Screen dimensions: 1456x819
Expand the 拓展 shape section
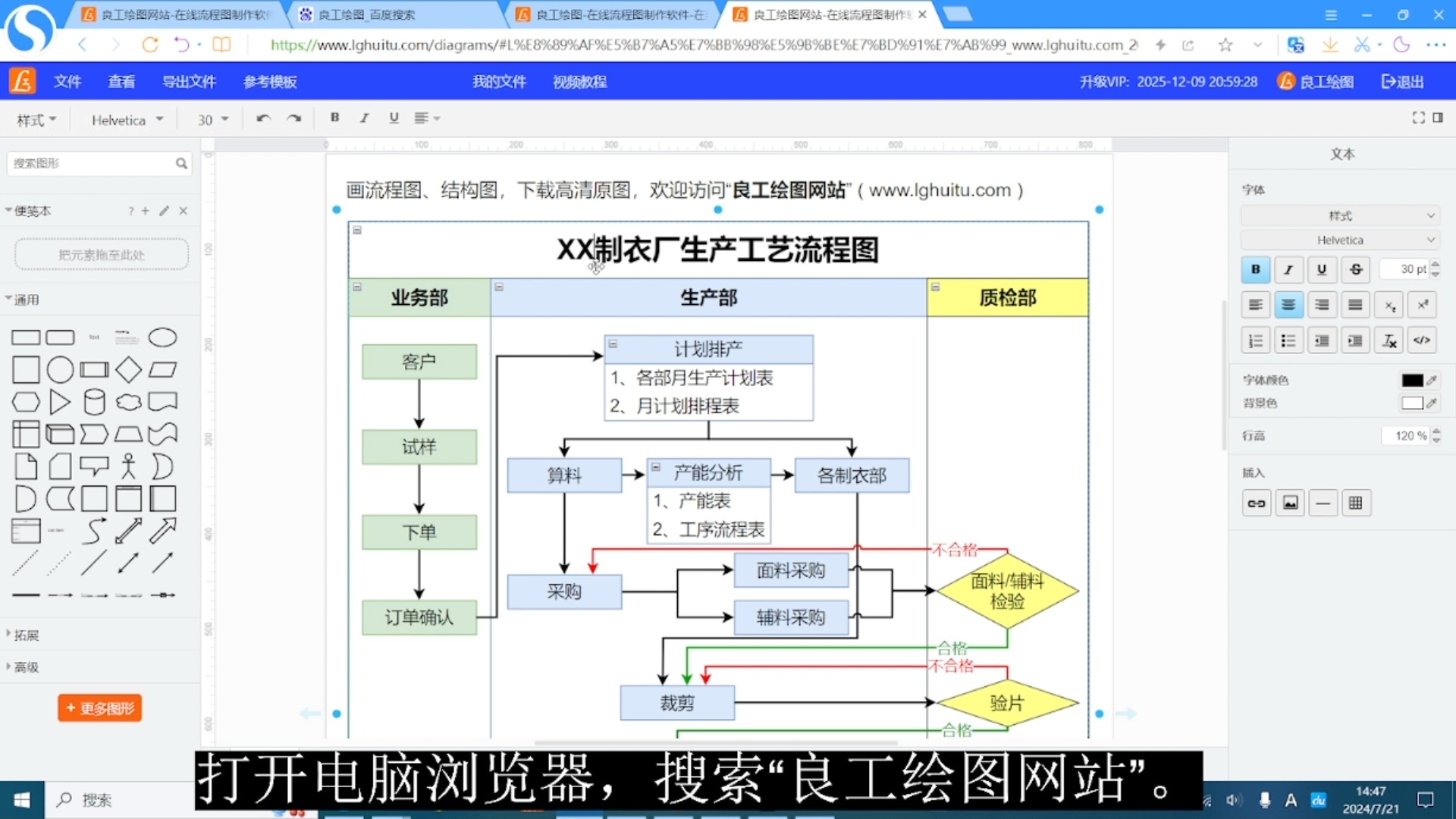(23, 635)
